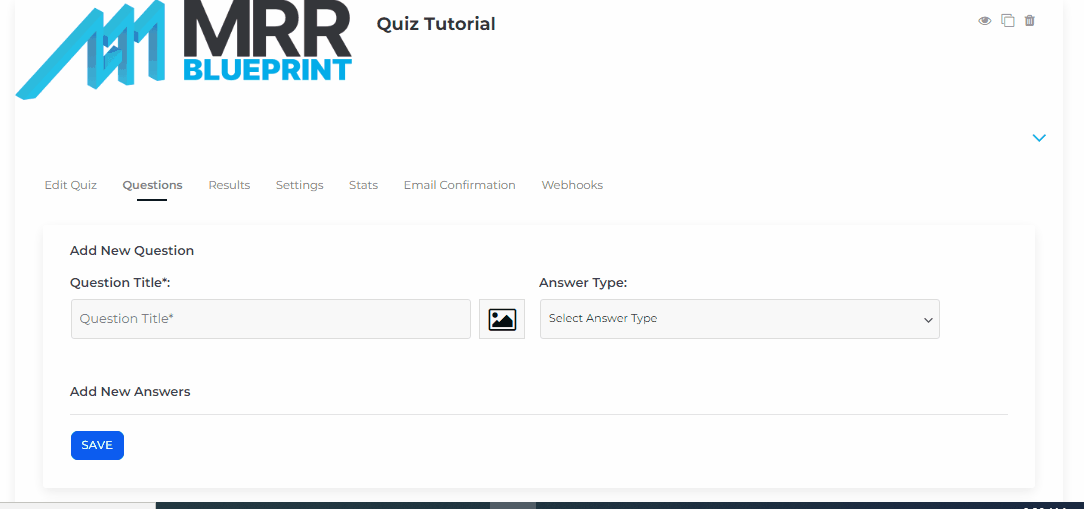The width and height of the screenshot is (1084, 509).
Task: Focus the Question Title input field
Action: point(271,319)
